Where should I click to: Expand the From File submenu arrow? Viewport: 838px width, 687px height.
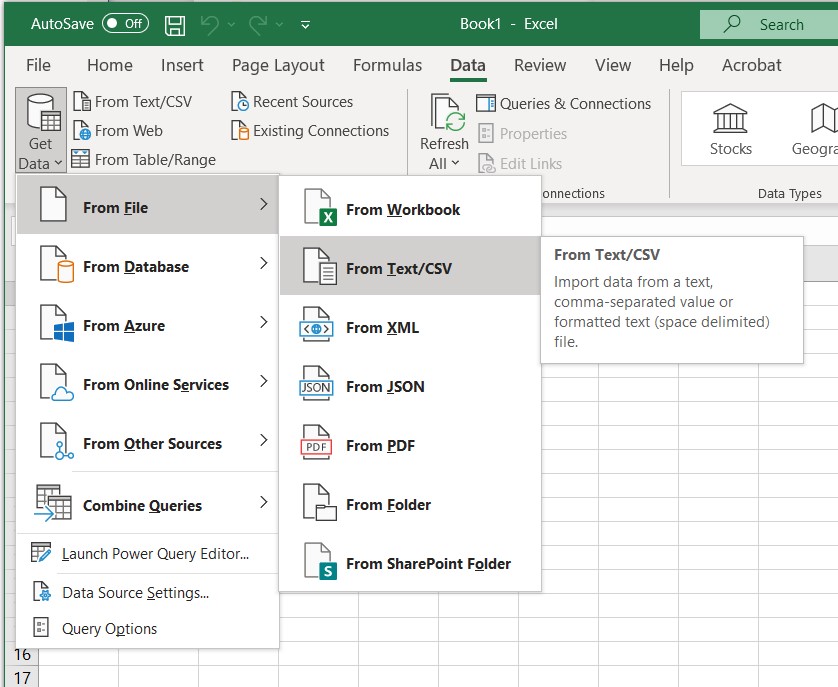click(x=263, y=204)
